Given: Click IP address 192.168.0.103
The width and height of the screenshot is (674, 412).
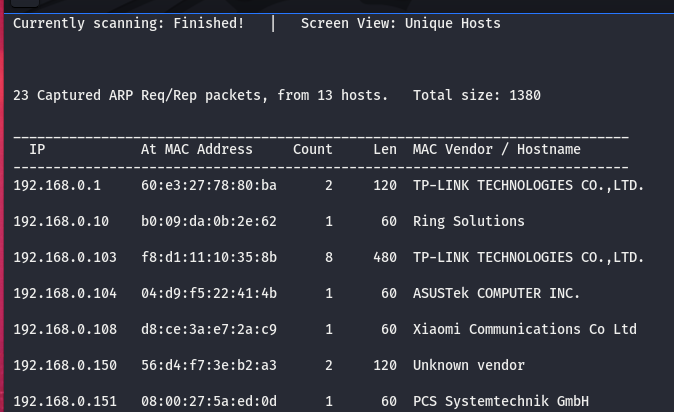Looking at the screenshot, I should click(65, 257).
